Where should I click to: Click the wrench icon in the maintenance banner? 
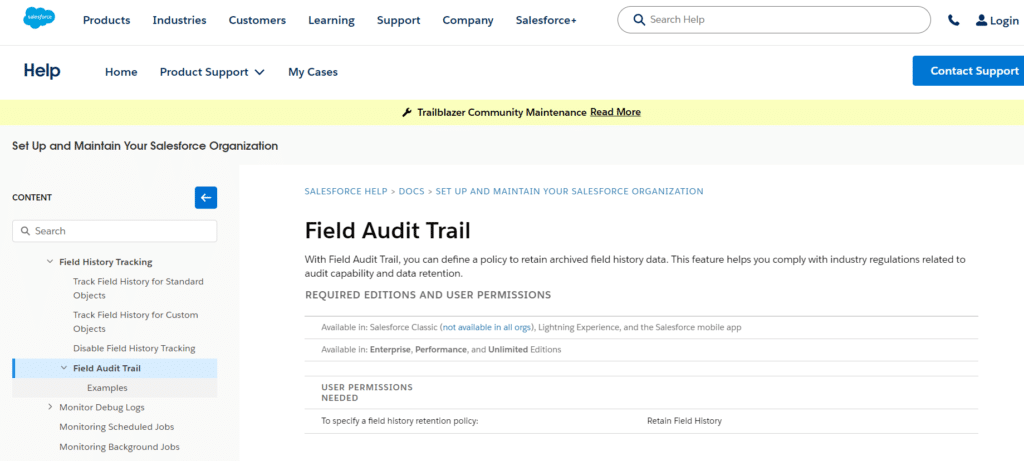(407, 112)
